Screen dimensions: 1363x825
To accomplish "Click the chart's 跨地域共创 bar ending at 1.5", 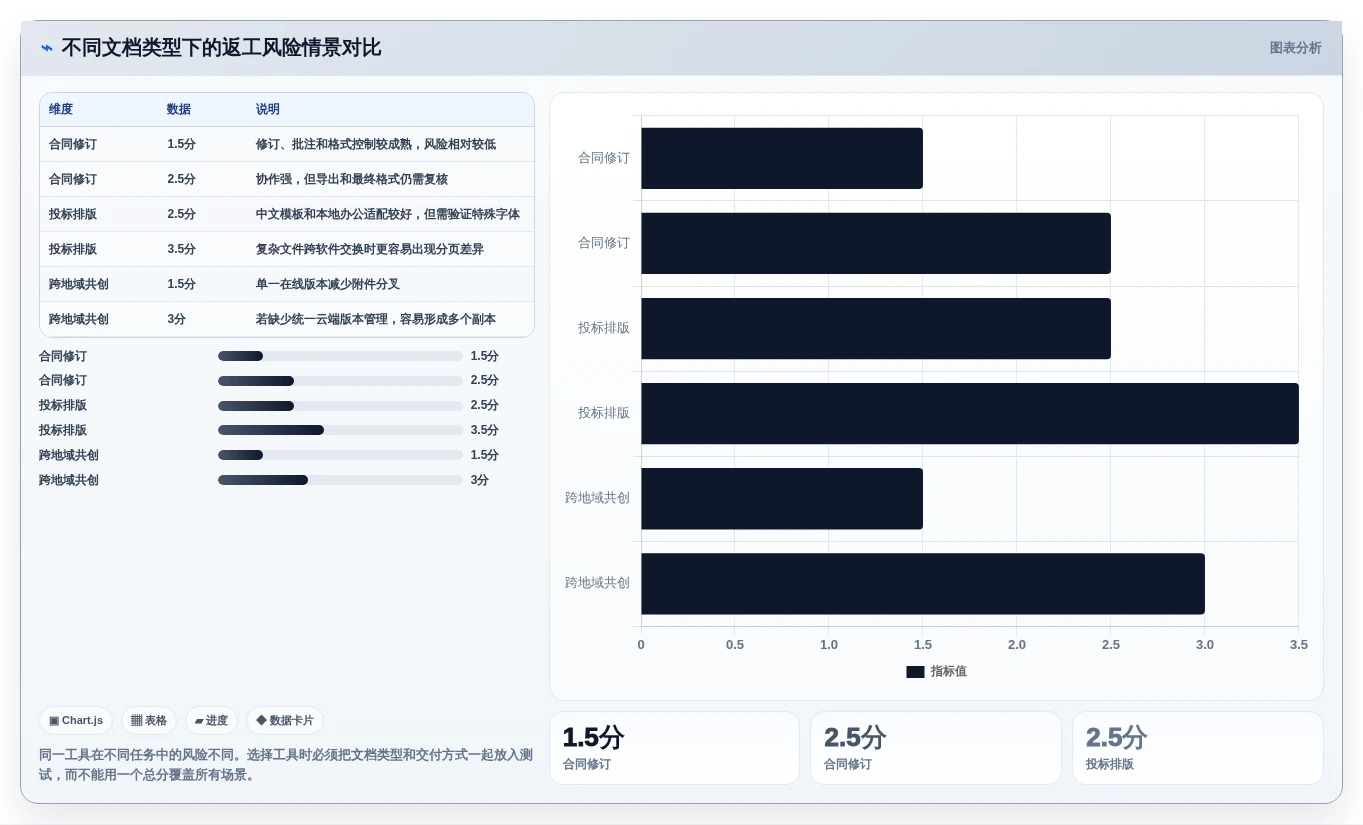I will 782,498.
